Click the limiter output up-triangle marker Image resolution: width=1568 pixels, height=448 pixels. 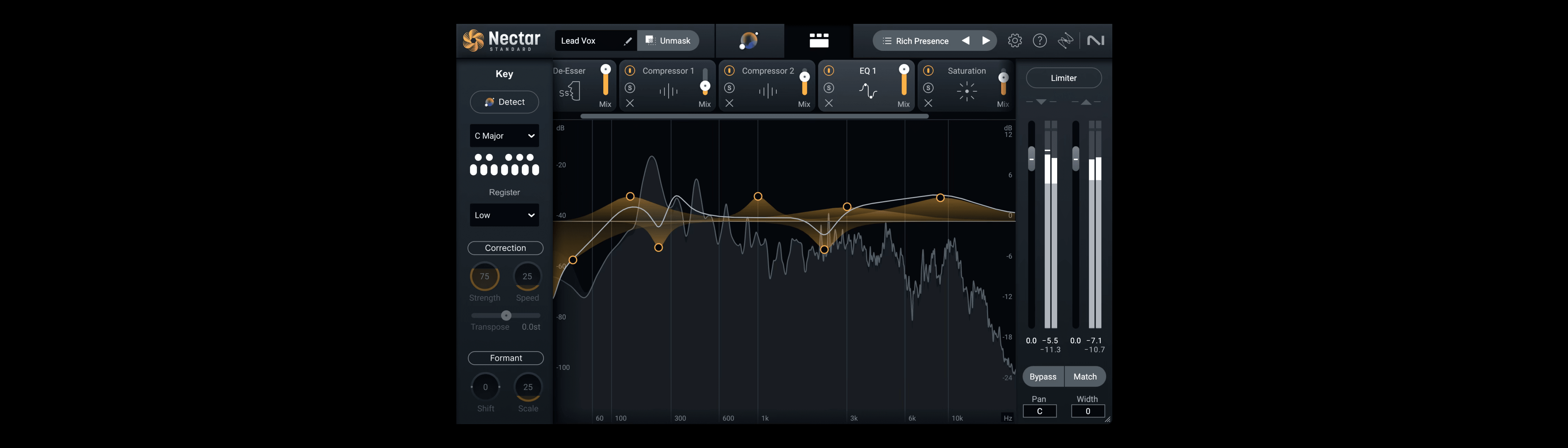(x=1086, y=102)
